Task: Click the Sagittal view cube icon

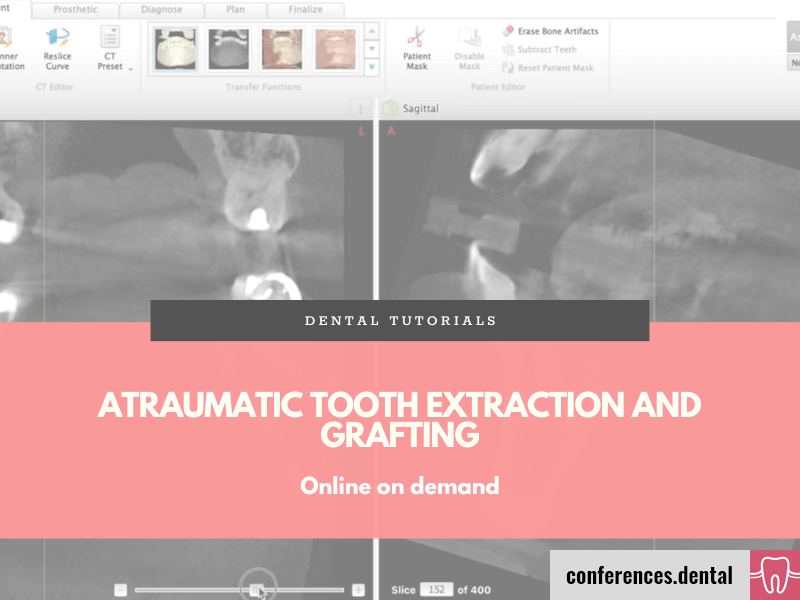Action: (x=389, y=107)
